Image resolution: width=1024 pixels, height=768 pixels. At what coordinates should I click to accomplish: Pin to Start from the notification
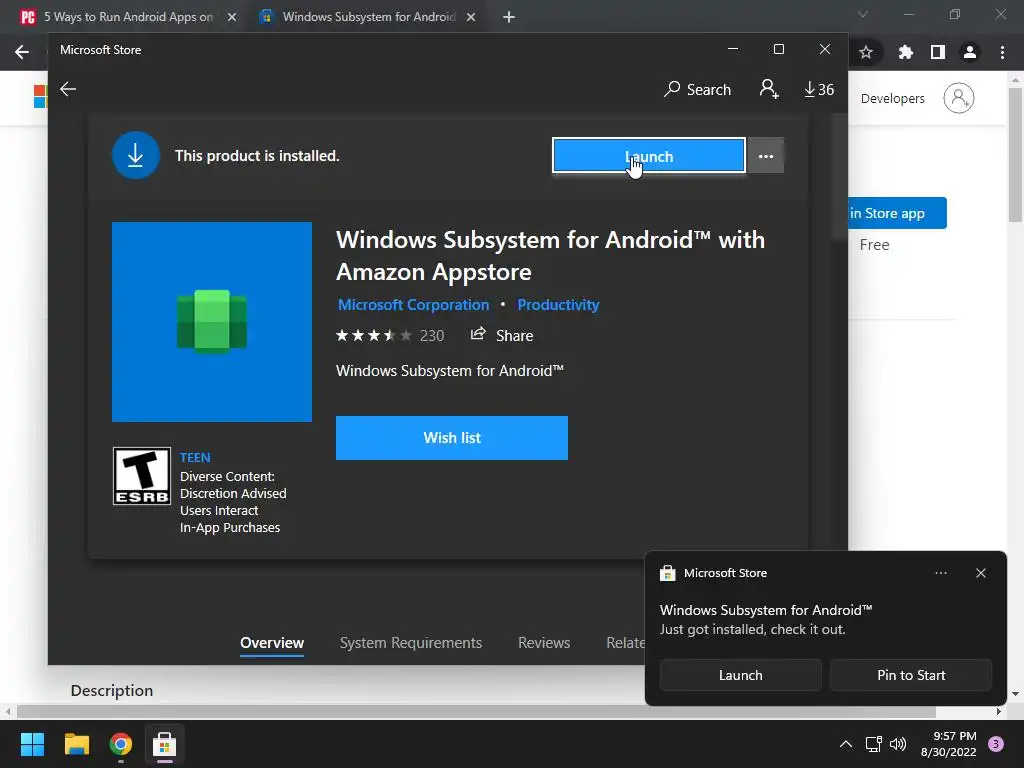[911, 675]
